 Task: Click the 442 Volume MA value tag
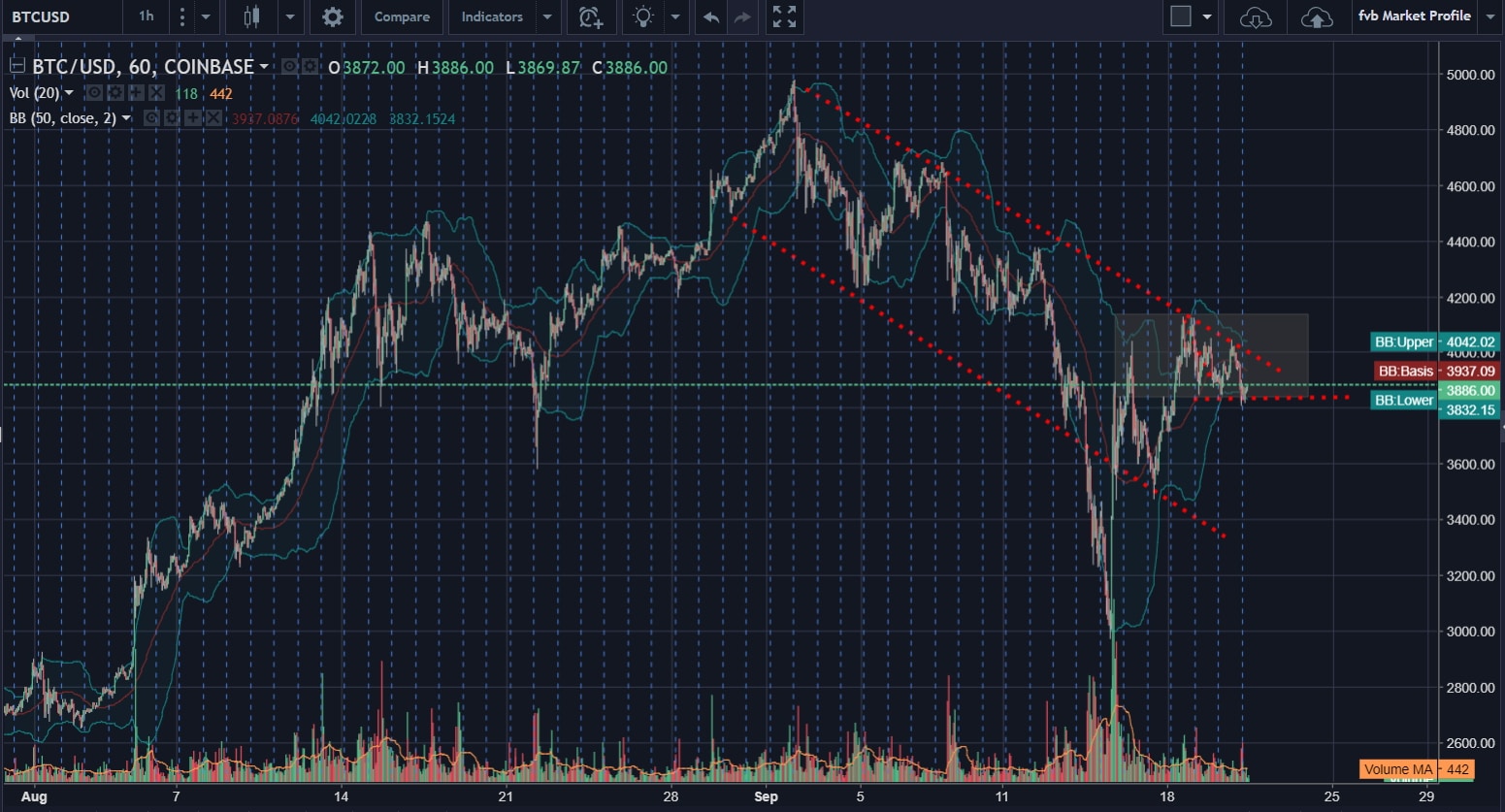coord(1457,769)
